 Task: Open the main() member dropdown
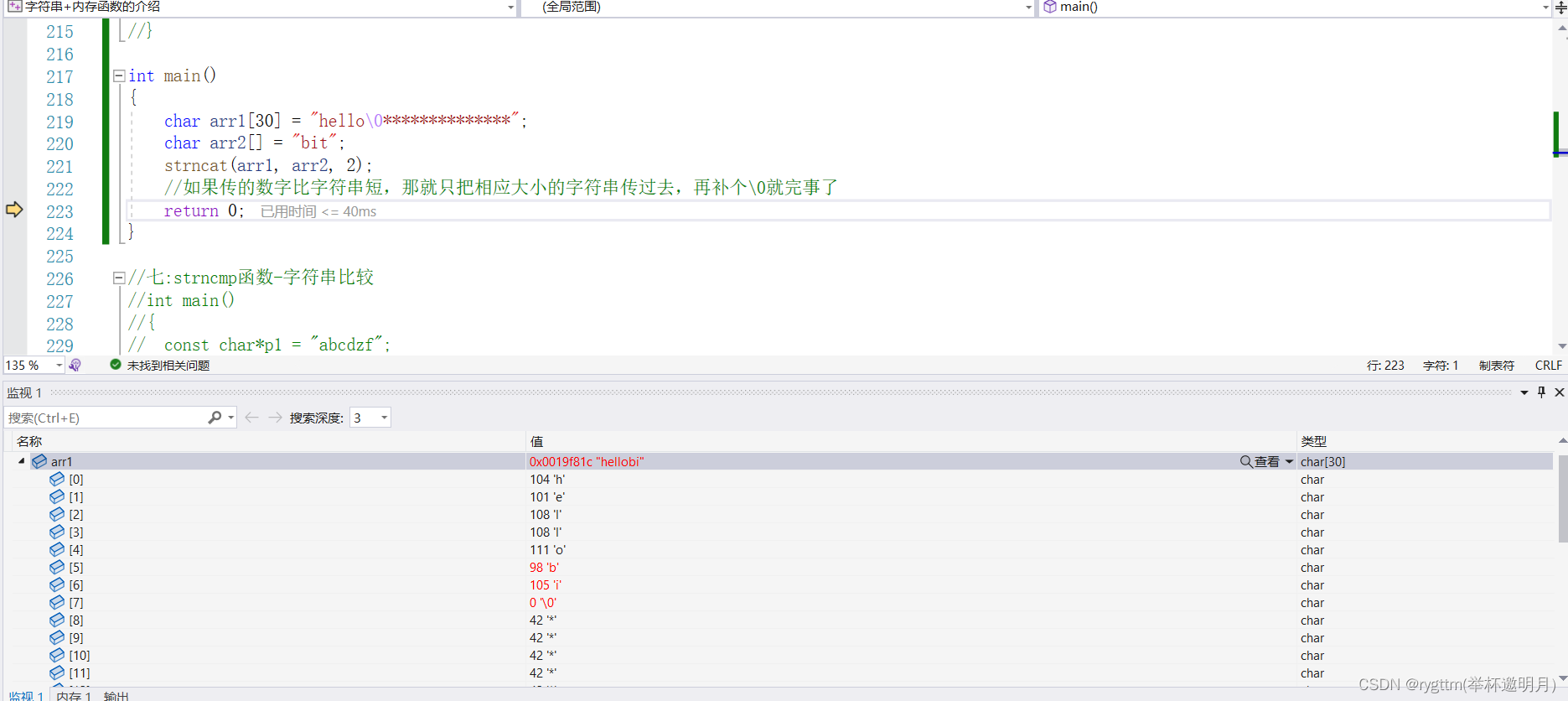pos(1546,7)
